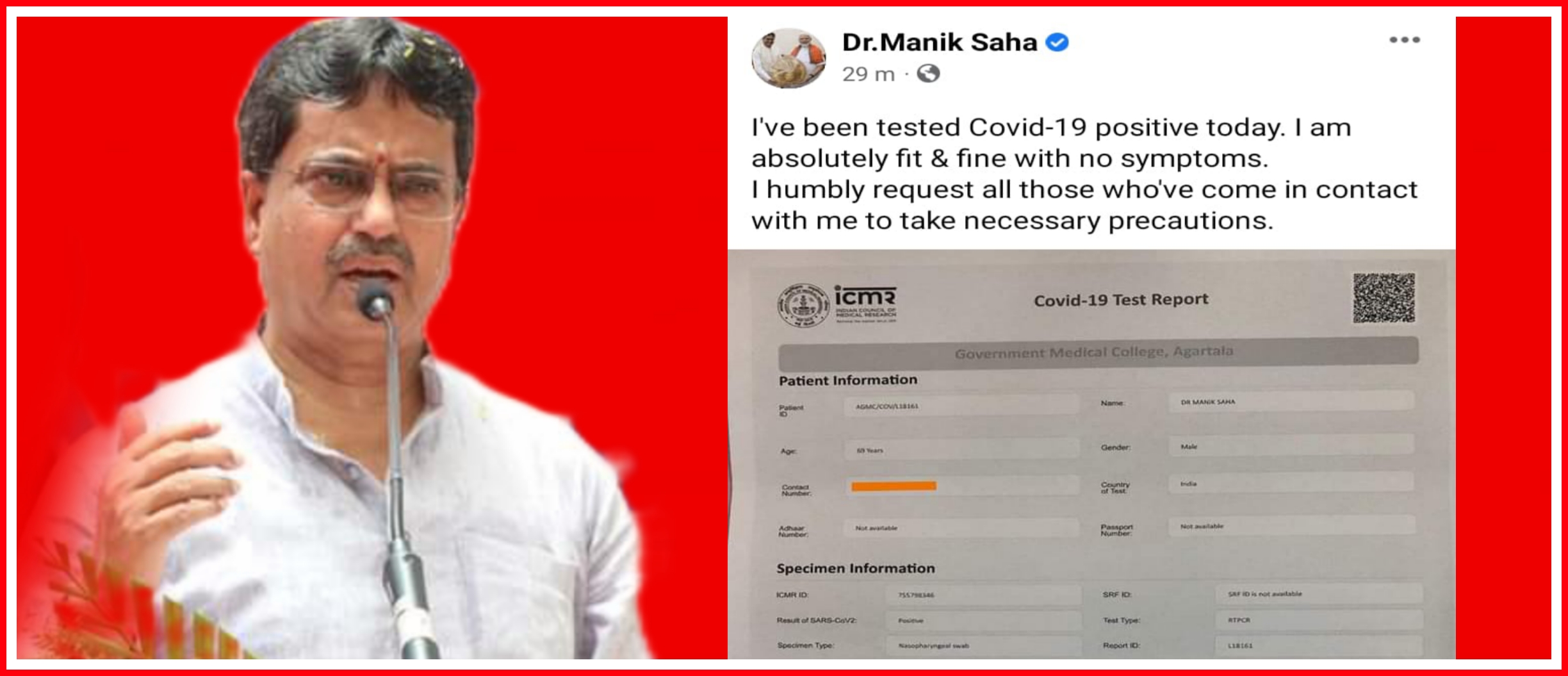This screenshot has width=1568, height=676.
Task: Click the Covid-19 positive post text
Action: [x=1084, y=174]
